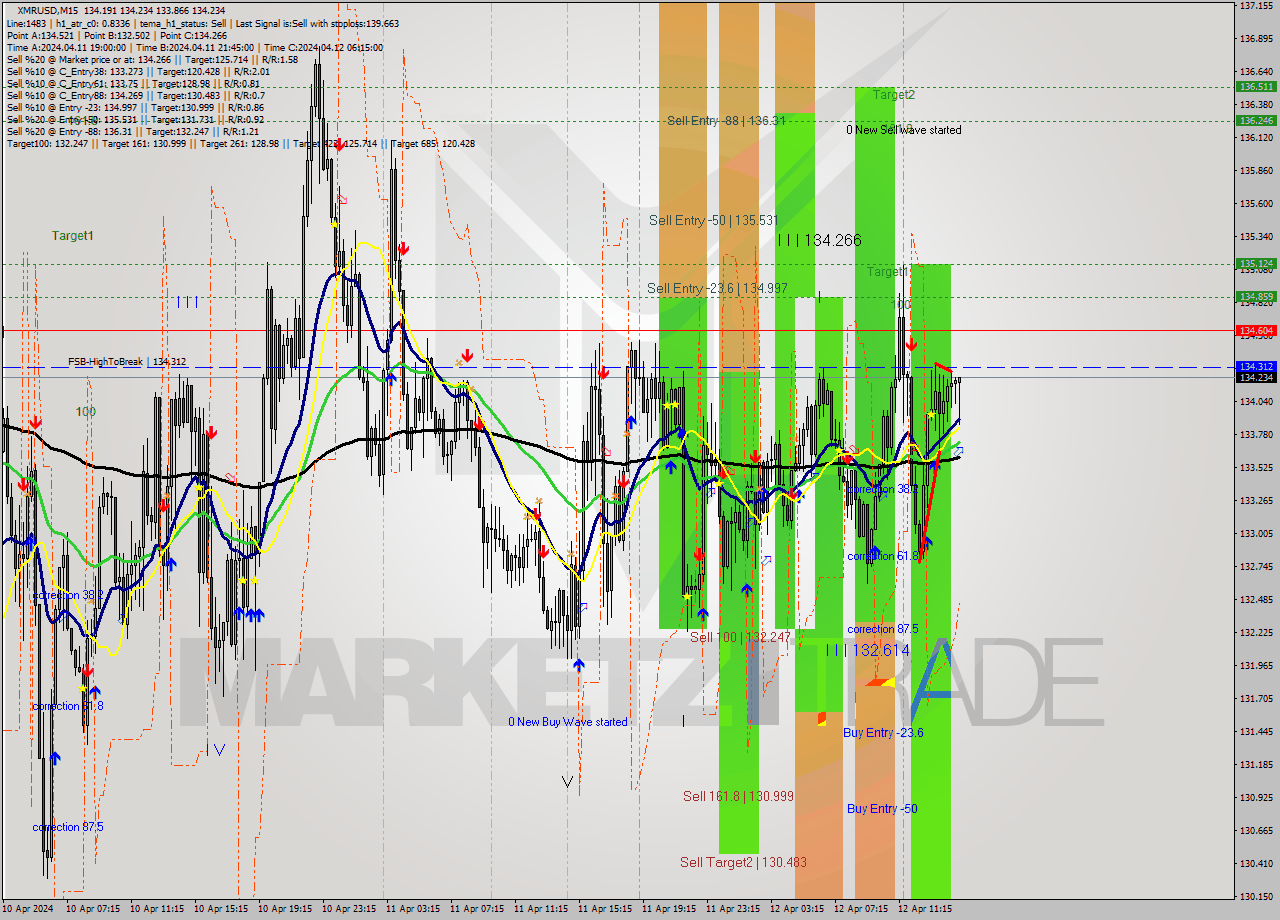Click the red 134.604 price tag

pos(1257,330)
